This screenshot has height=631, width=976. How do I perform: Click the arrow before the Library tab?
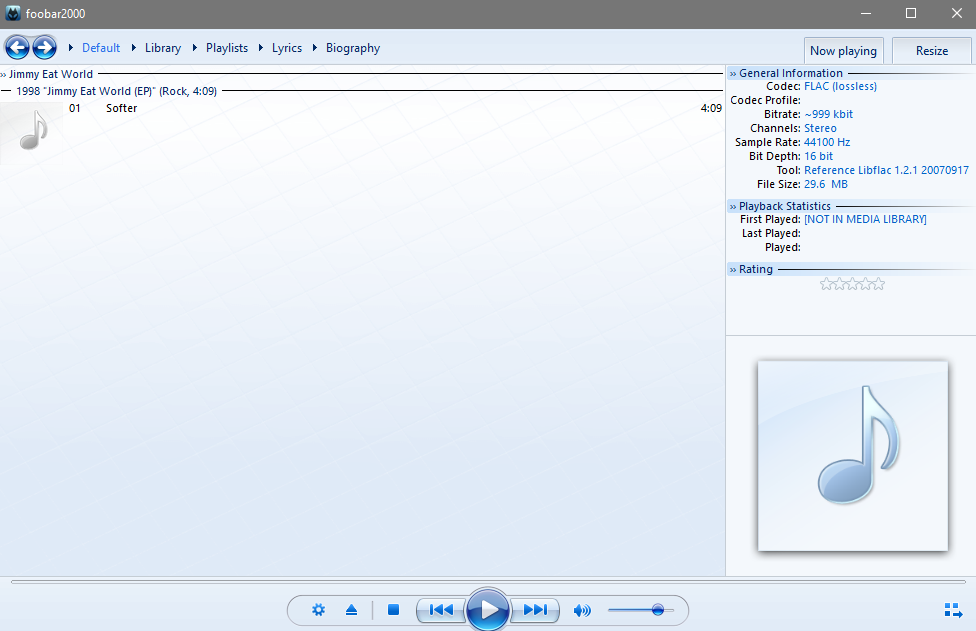(134, 47)
